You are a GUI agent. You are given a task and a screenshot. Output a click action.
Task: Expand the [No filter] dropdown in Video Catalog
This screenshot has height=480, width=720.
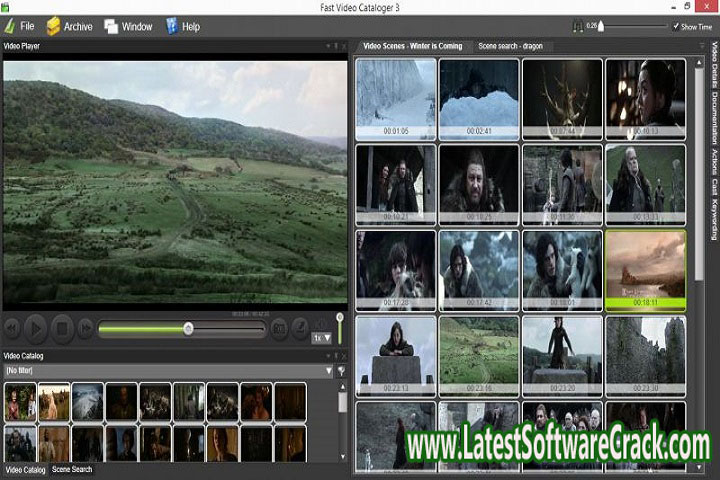point(328,371)
